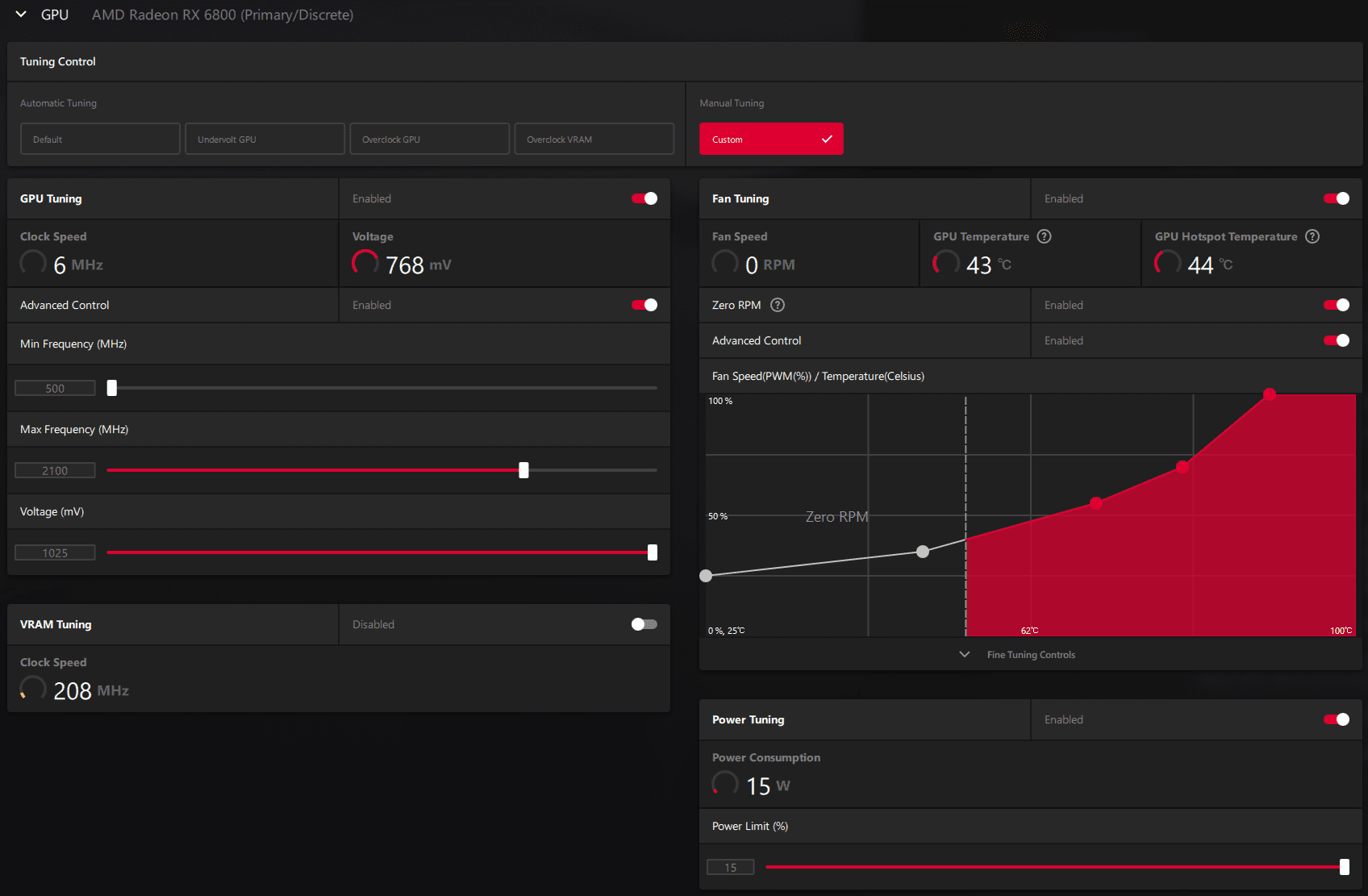Click the 'Tuning Control' header
1368x896 pixels.
coord(58,61)
